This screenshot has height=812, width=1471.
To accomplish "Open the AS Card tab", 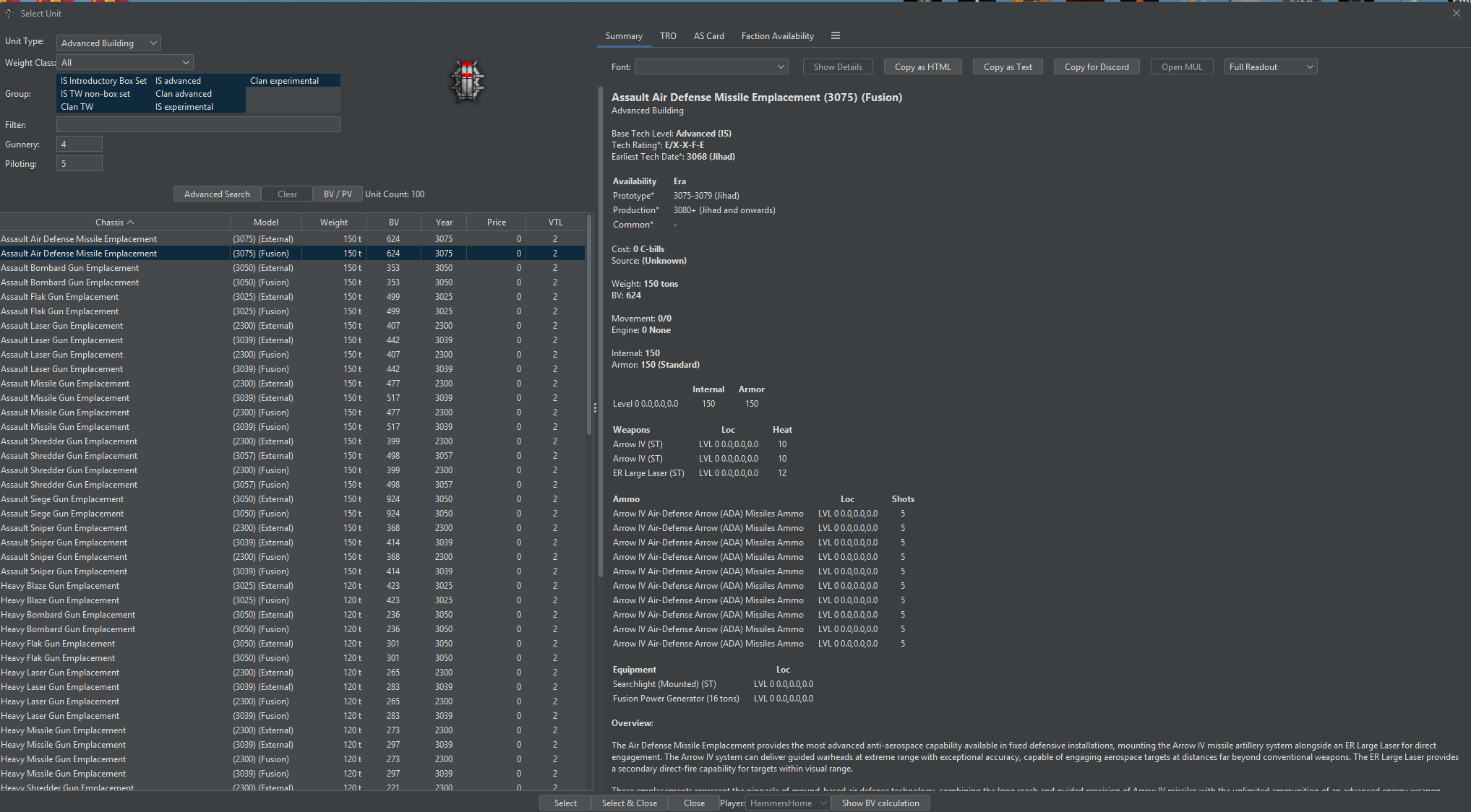I will coord(708,36).
